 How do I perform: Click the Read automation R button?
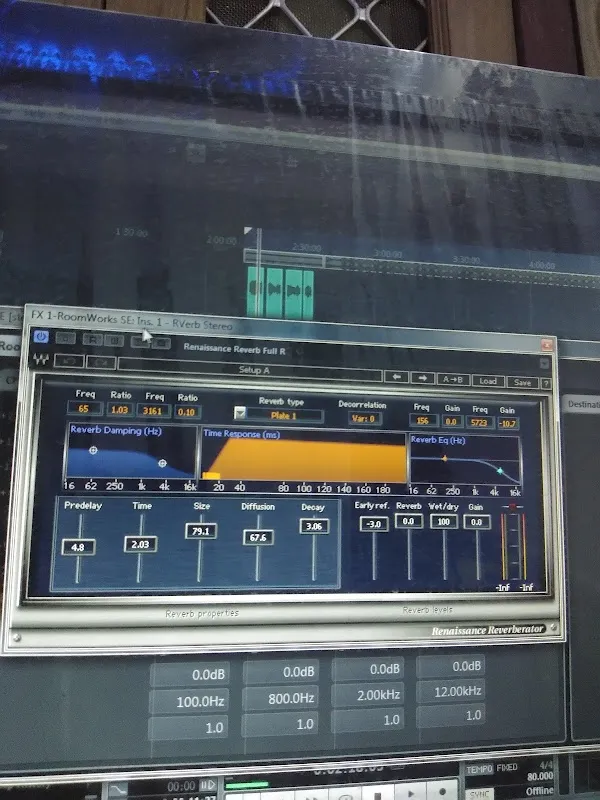pos(93,339)
